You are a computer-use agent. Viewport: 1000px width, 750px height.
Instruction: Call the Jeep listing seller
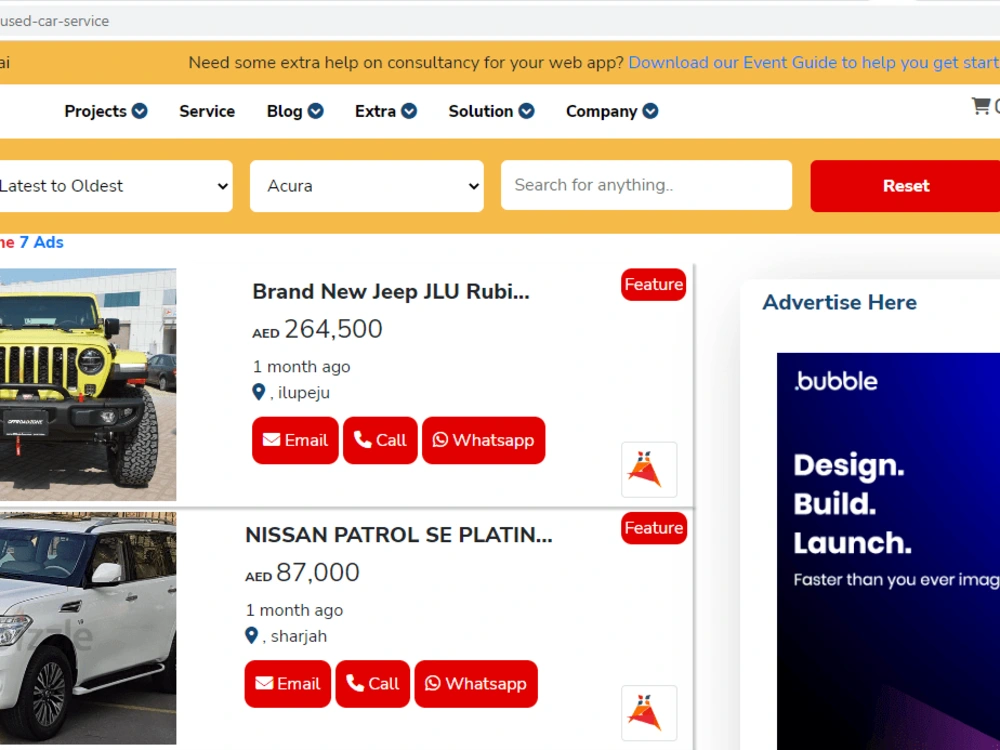tap(380, 440)
